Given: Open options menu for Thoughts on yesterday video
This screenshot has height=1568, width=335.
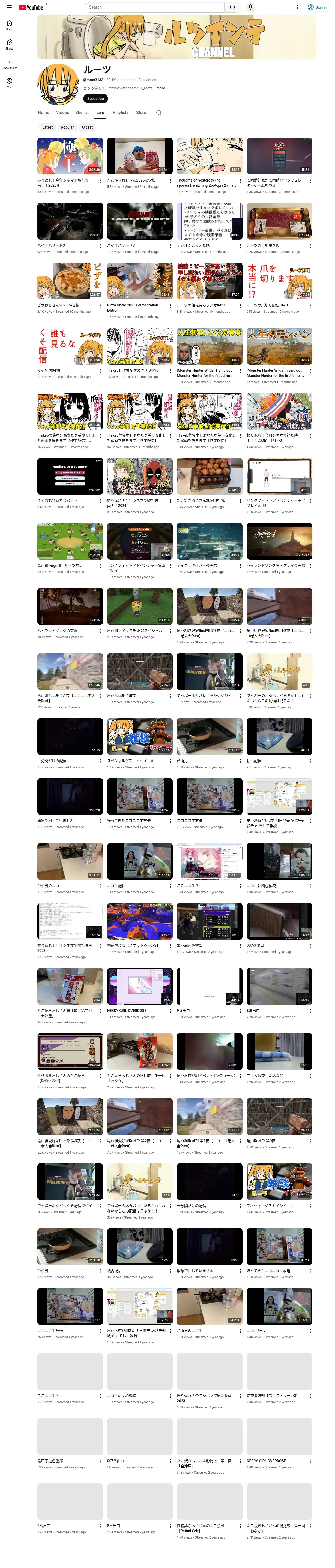Looking at the screenshot, I should pos(240,181).
